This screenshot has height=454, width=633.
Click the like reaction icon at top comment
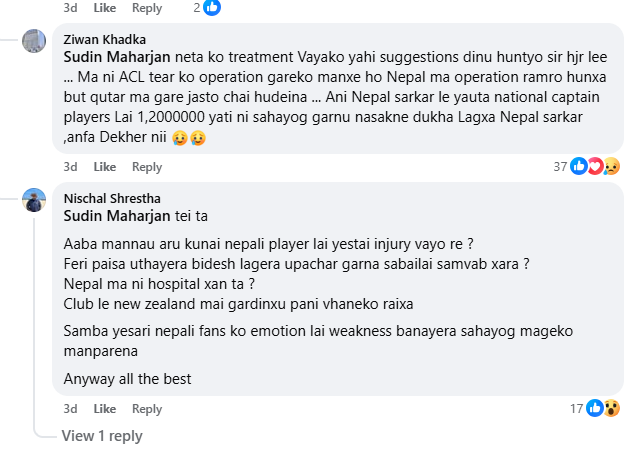pyautogui.click(x=211, y=7)
